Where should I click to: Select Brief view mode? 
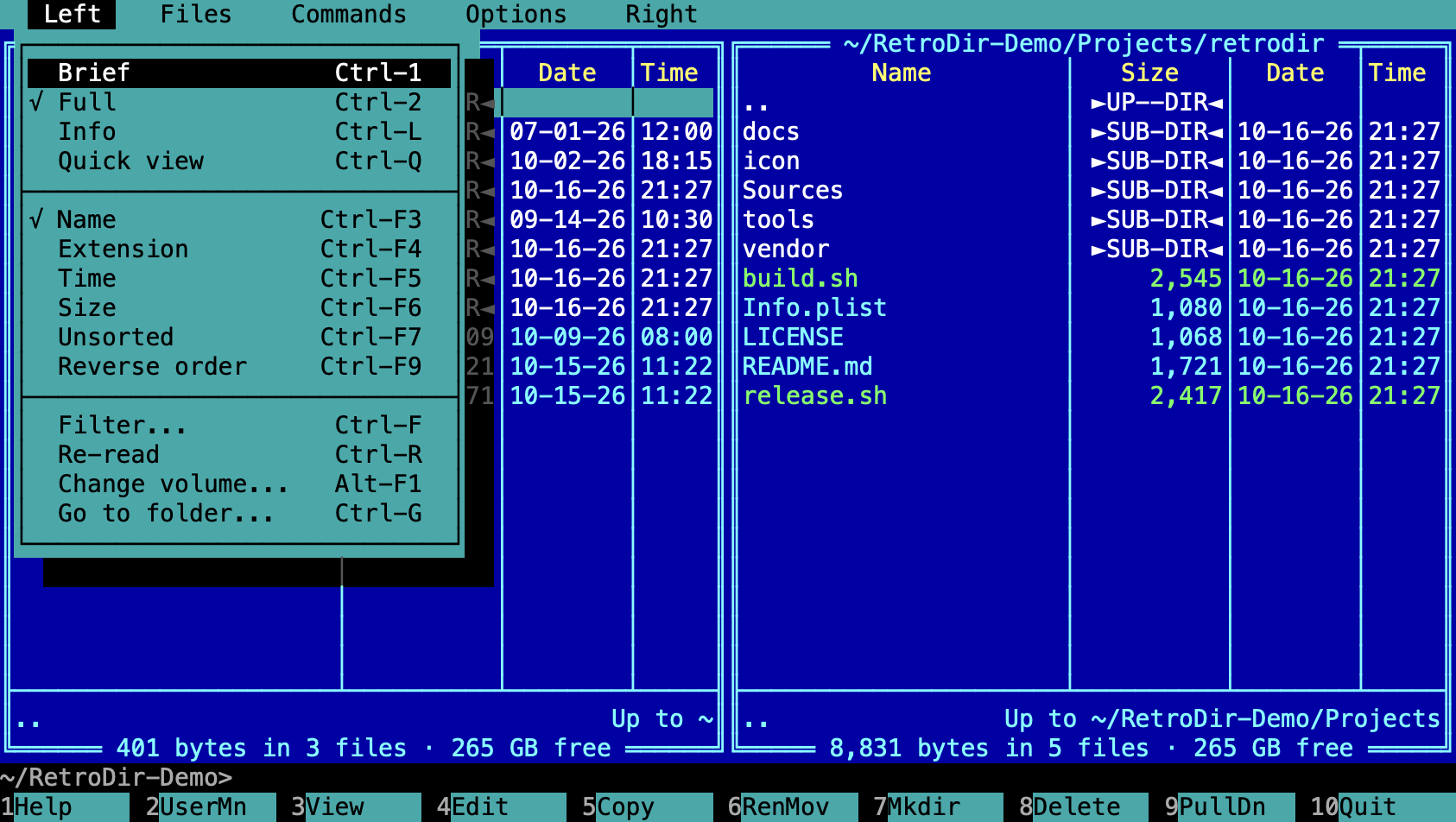tap(239, 73)
